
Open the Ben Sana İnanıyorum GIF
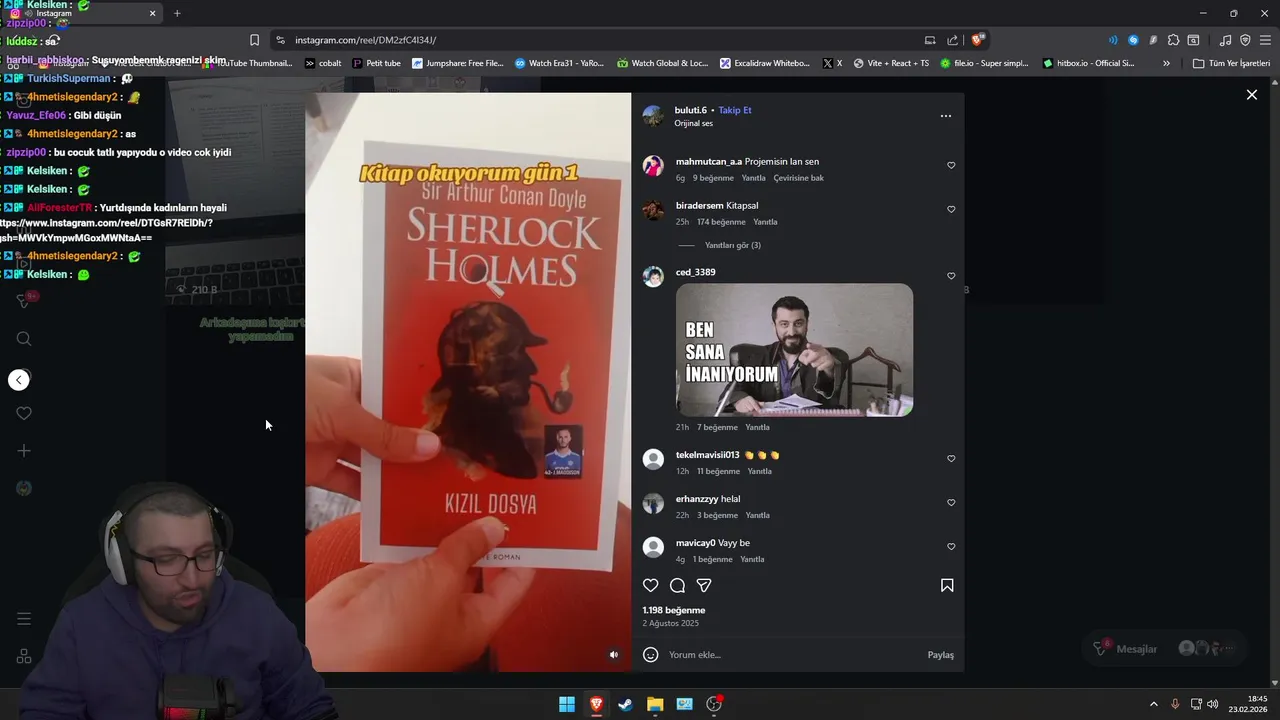[x=794, y=350]
